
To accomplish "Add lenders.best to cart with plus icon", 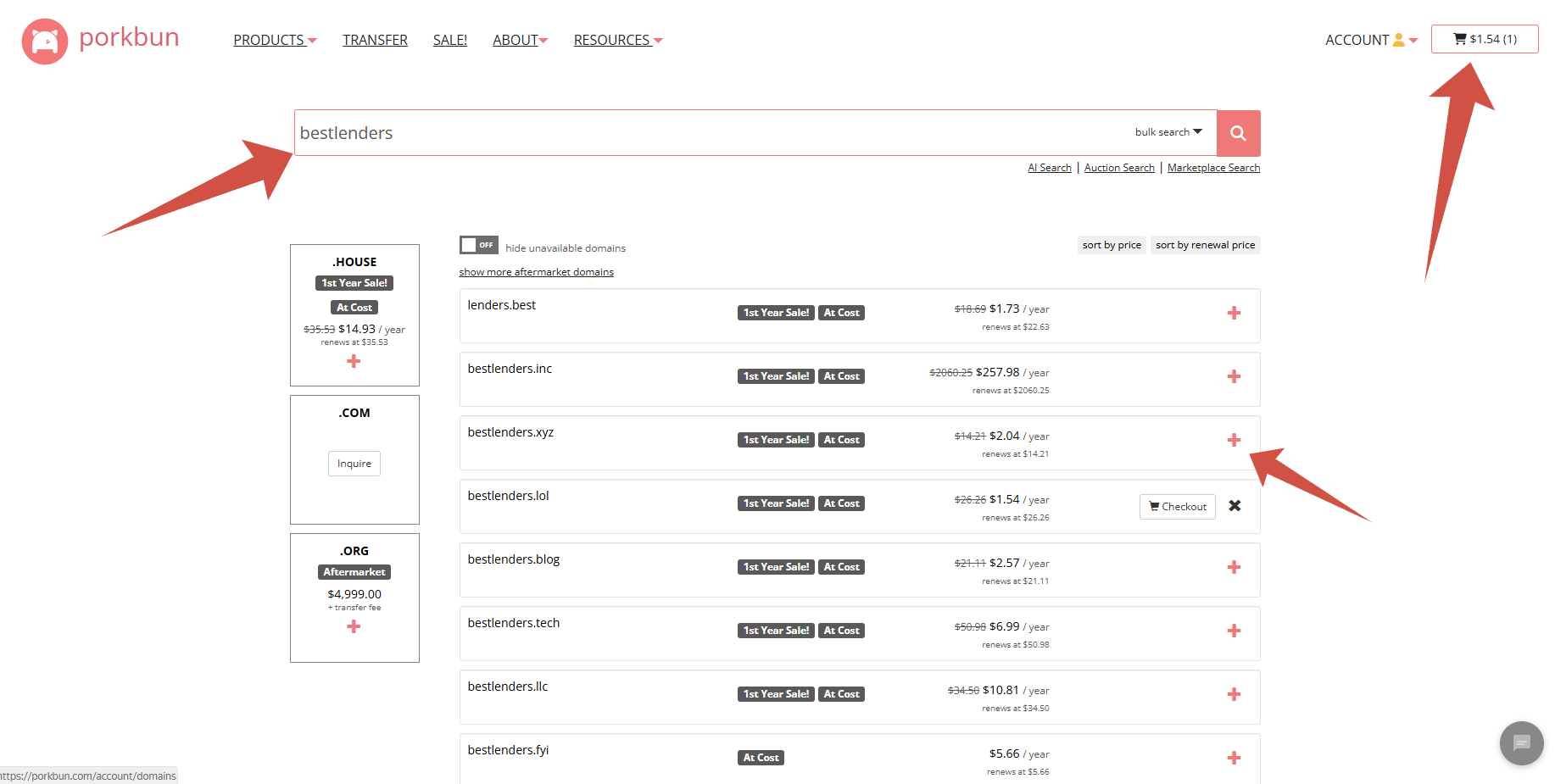I will coord(1234,313).
